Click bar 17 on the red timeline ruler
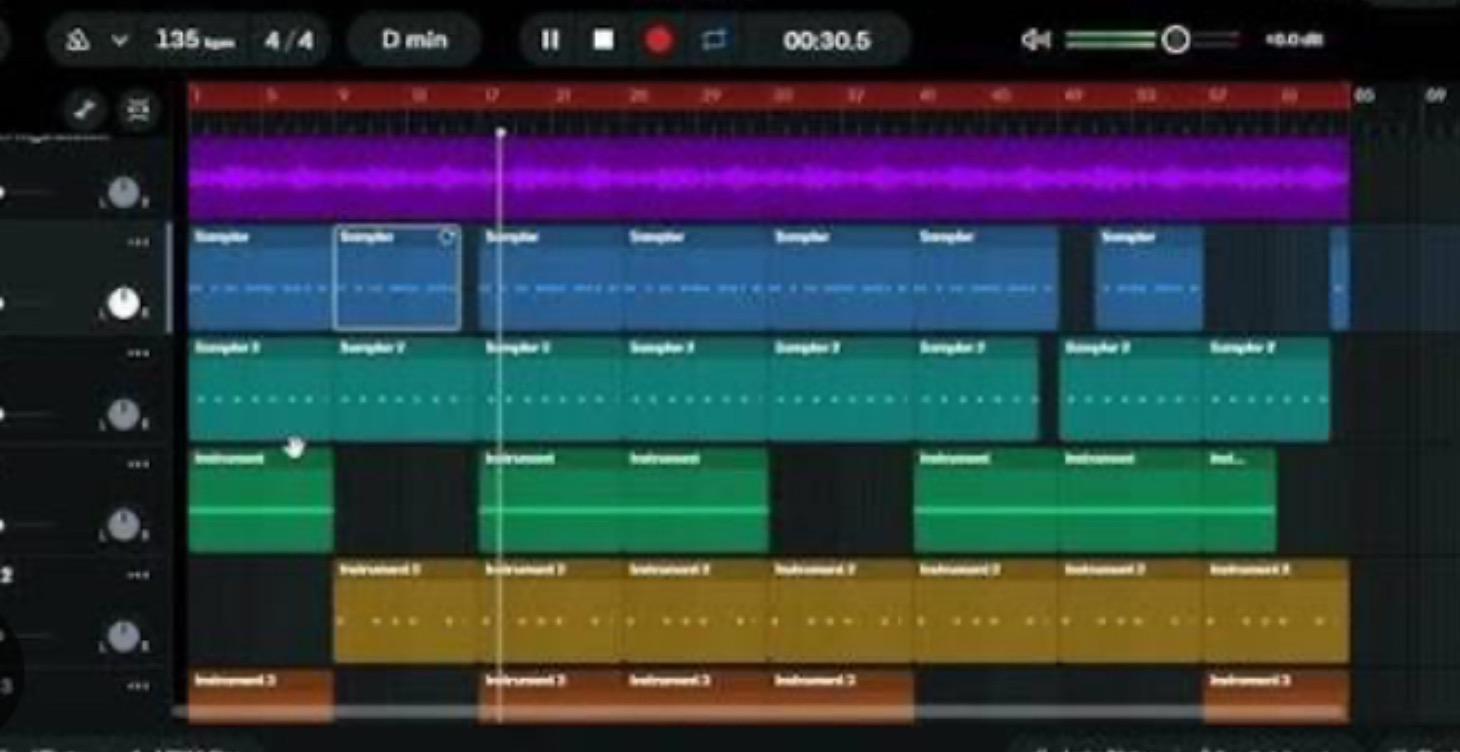This screenshot has height=752, width=1460. point(492,95)
